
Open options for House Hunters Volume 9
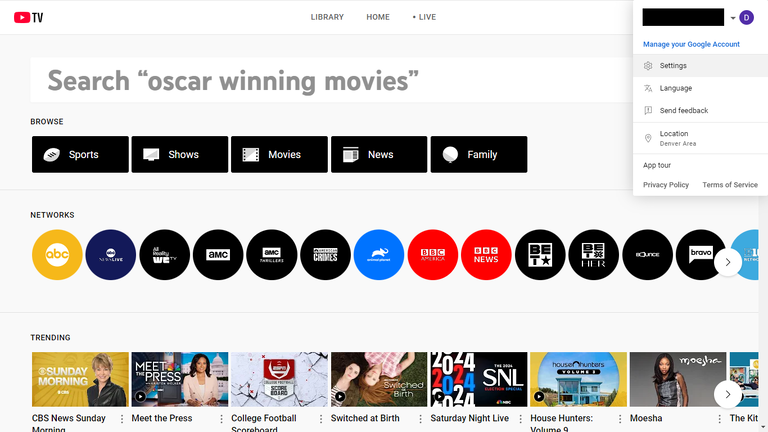(x=620, y=419)
